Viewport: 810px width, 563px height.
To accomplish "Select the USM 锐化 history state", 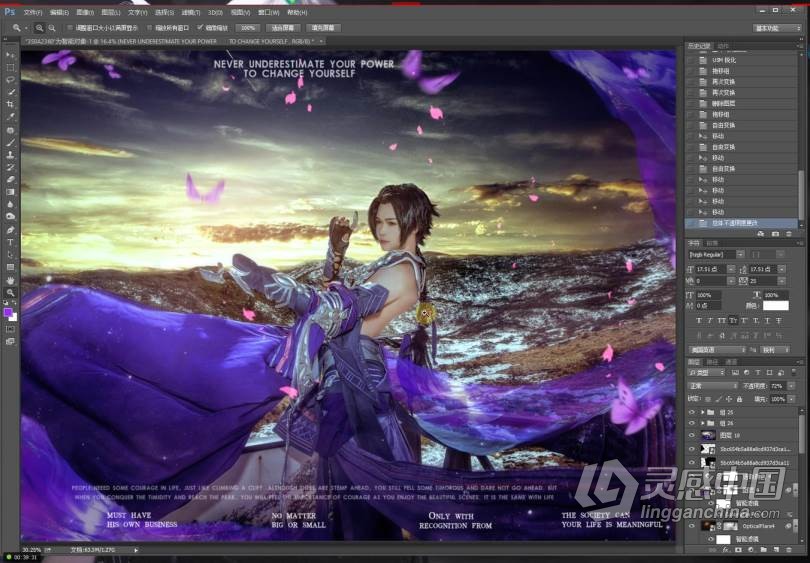I will tap(741, 60).
